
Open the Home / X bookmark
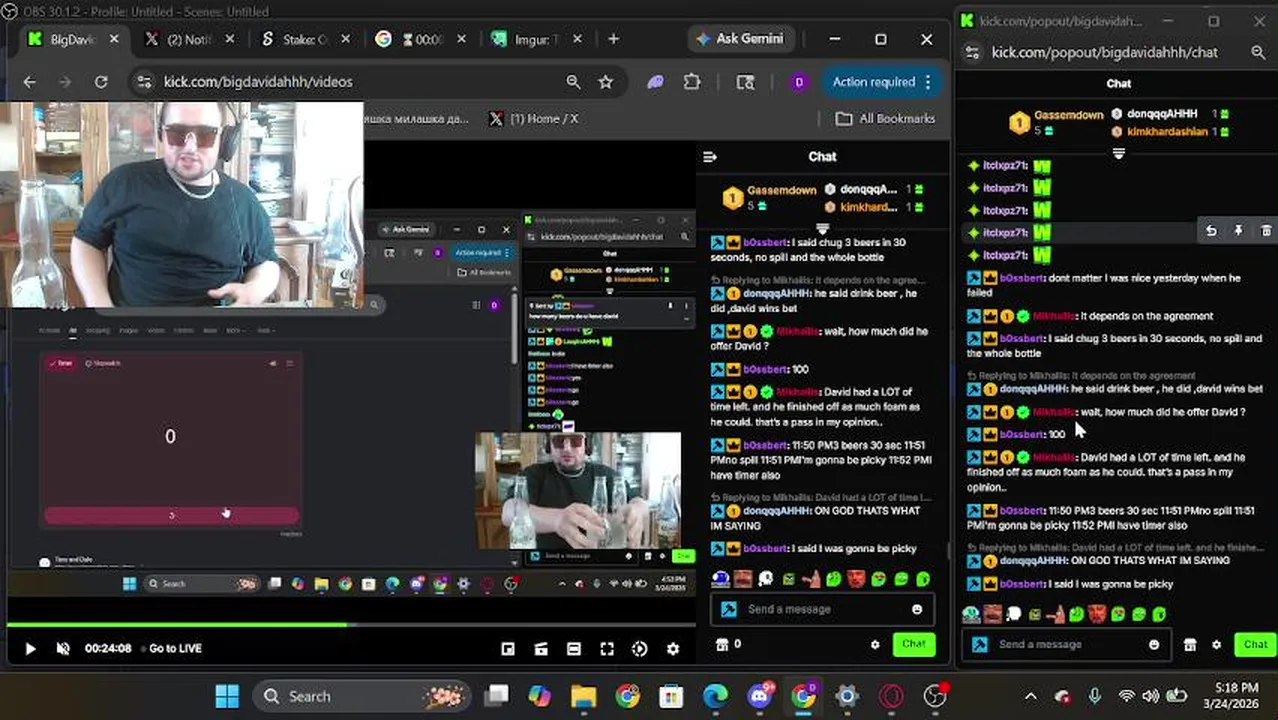point(533,118)
